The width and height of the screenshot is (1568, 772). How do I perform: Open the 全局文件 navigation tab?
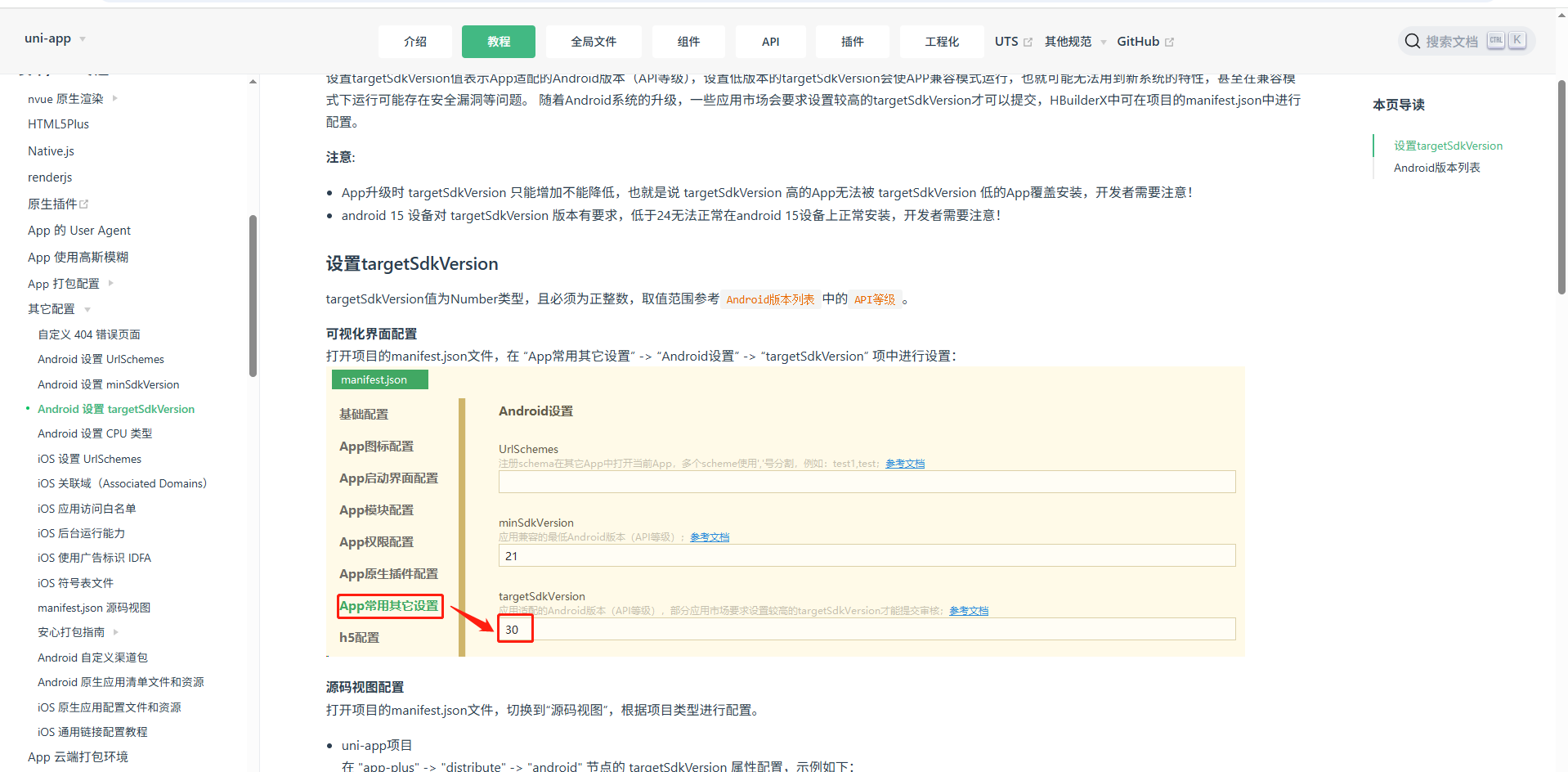(x=594, y=42)
